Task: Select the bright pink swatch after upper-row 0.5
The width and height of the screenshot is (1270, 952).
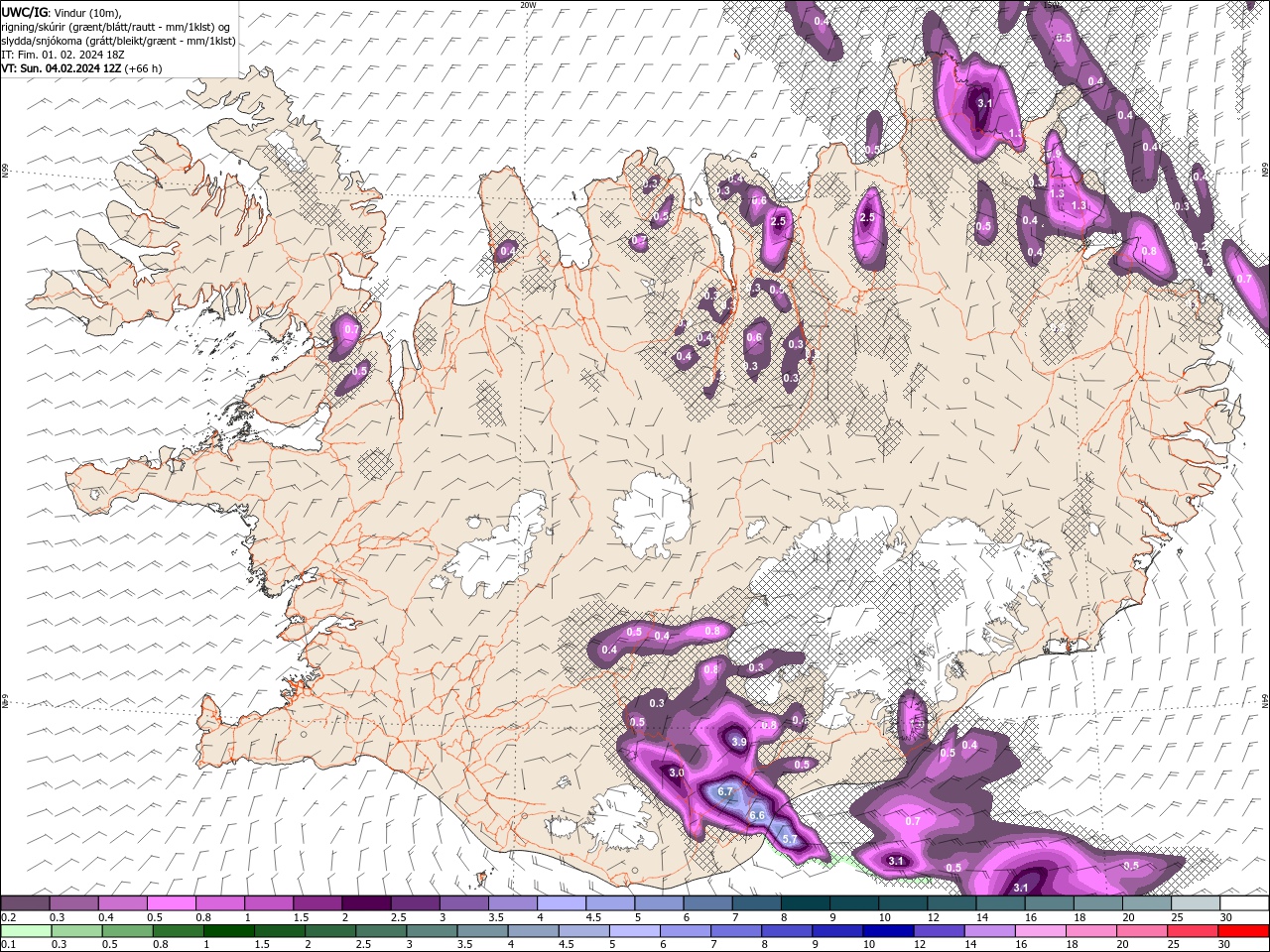Action: click(x=172, y=903)
